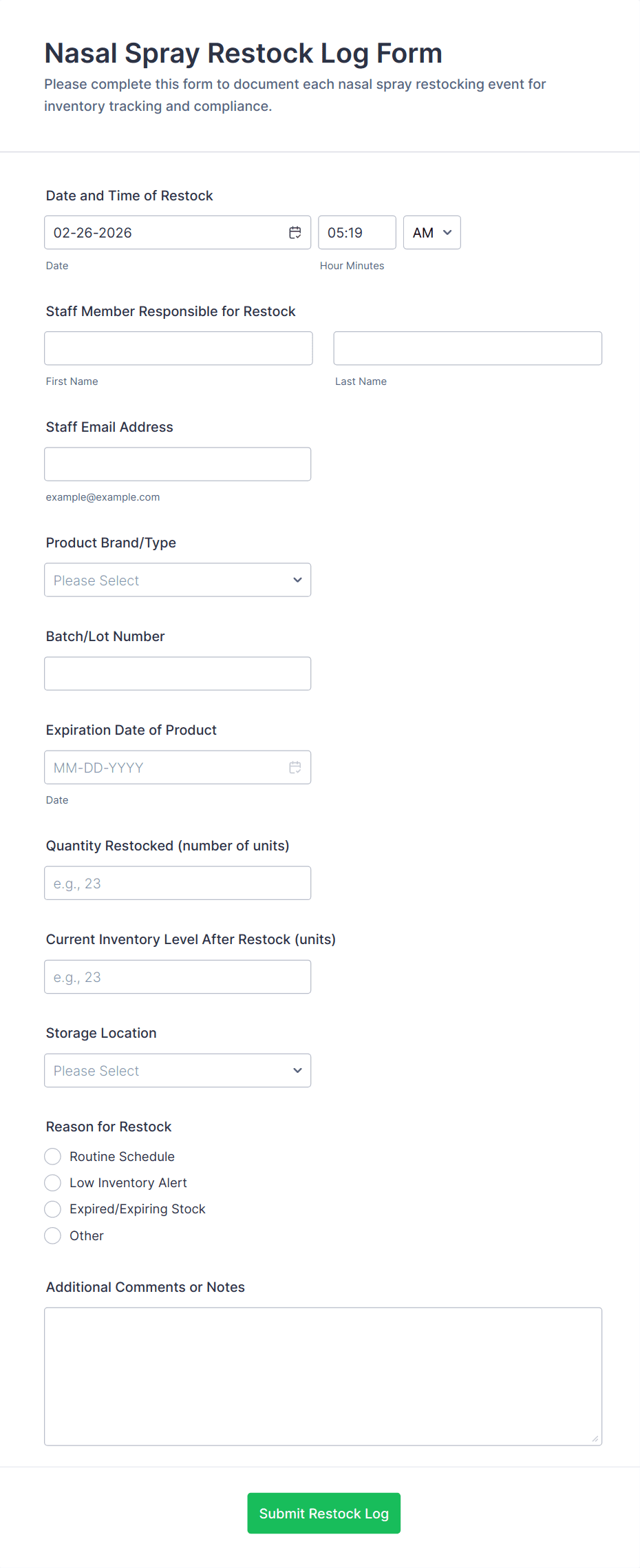Focus the Last Name text box

point(467,348)
